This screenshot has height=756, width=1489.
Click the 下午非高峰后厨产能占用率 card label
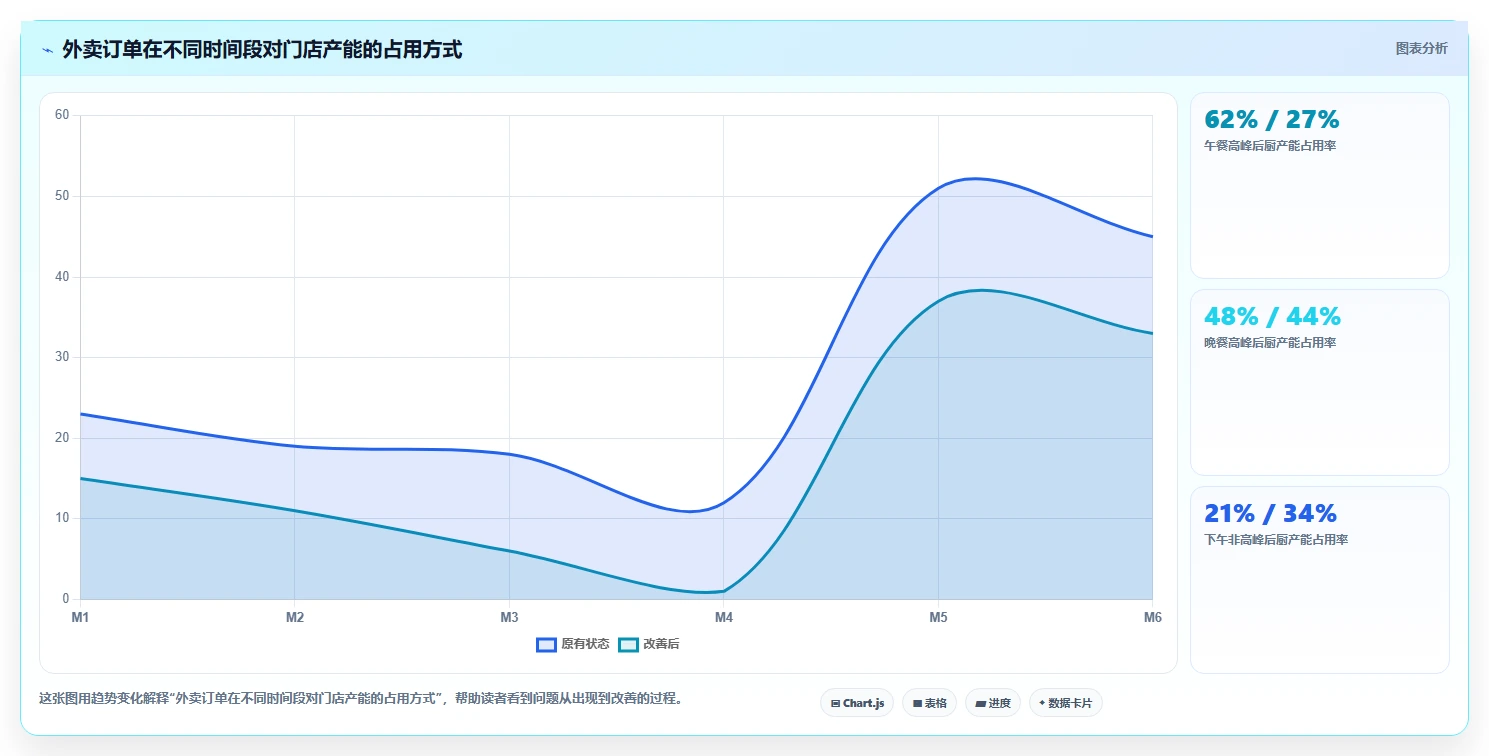click(1276, 540)
